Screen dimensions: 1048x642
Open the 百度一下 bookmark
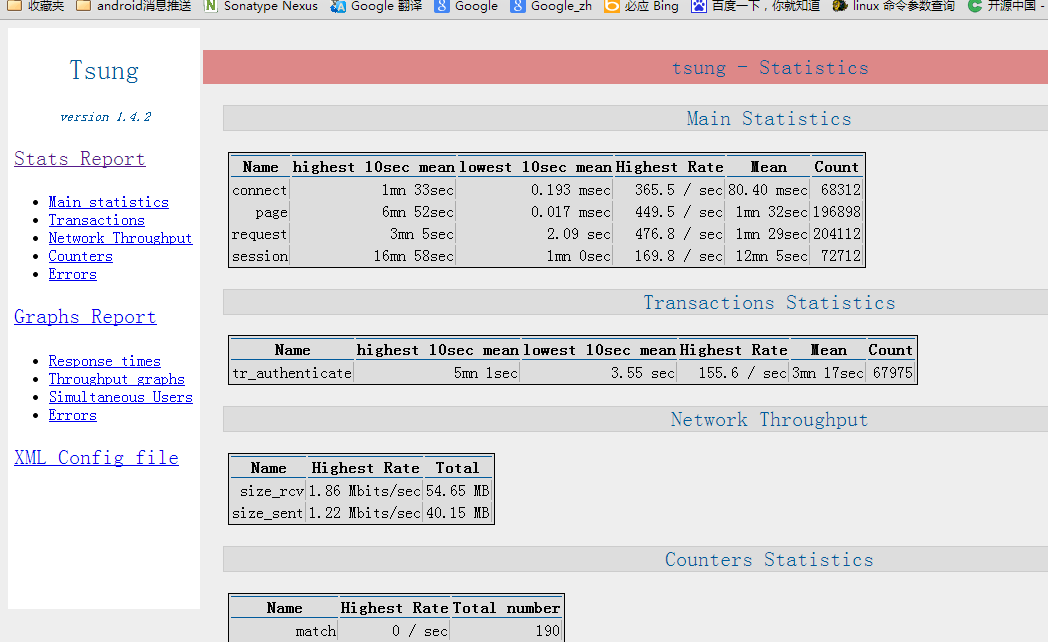point(755,6)
